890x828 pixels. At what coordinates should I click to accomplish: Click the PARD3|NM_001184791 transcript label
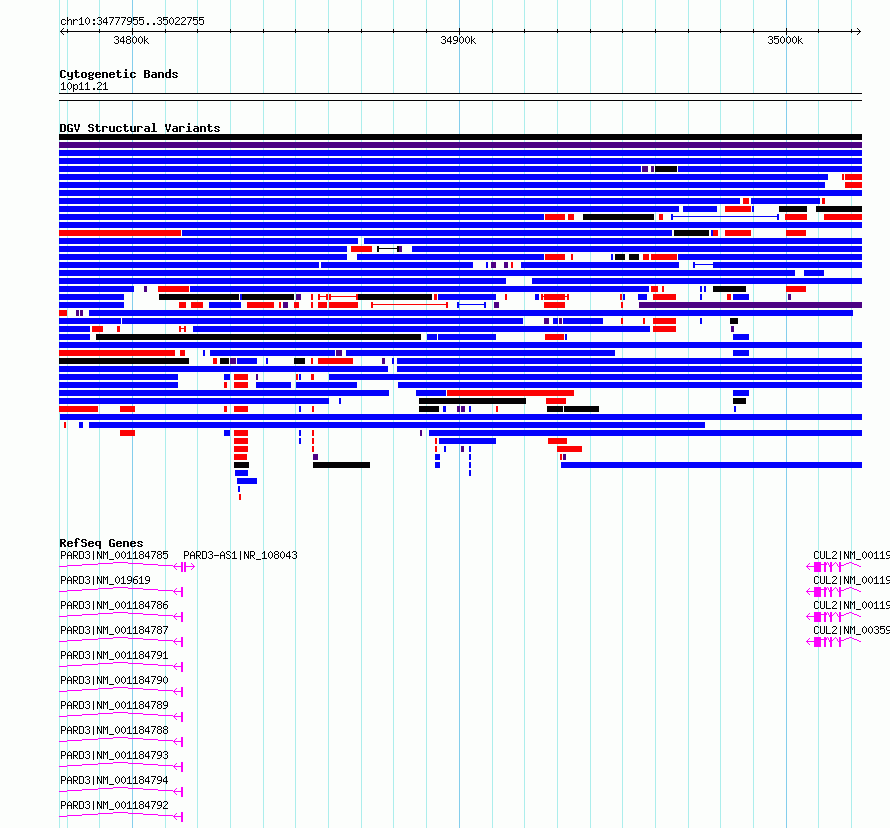[114, 655]
